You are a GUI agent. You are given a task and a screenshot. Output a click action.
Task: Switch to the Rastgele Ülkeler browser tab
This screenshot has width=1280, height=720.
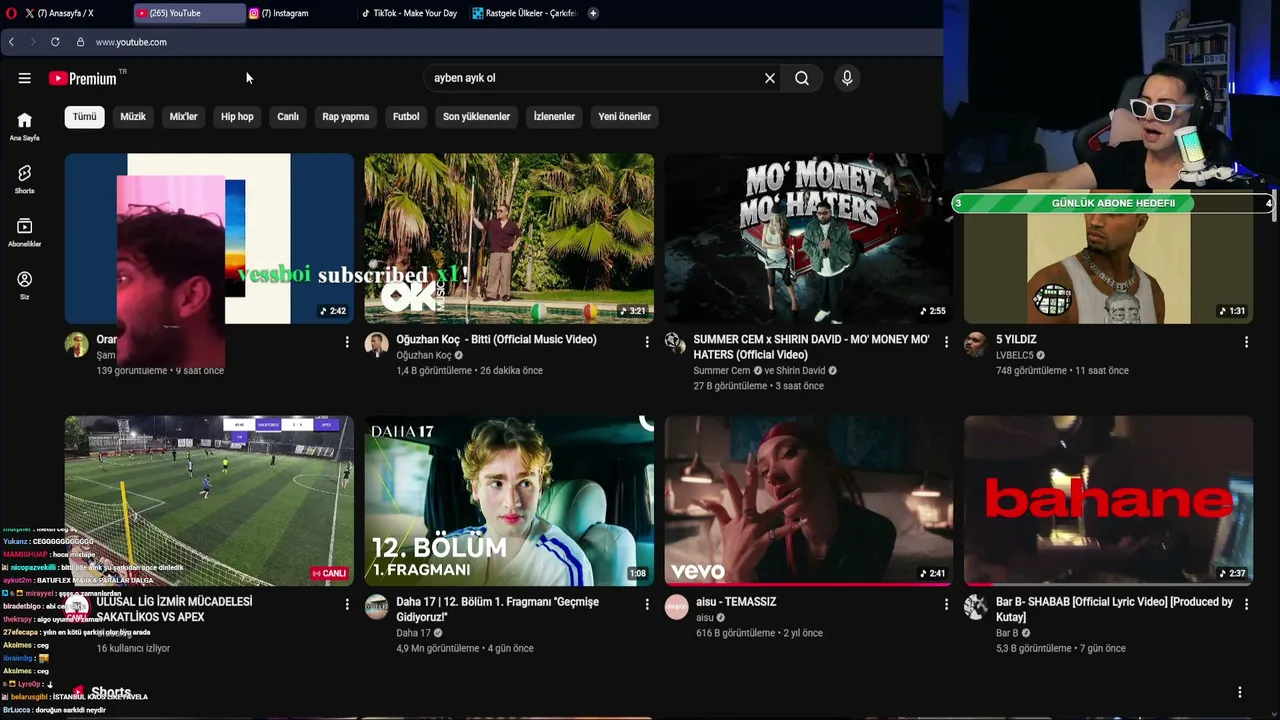pos(524,13)
